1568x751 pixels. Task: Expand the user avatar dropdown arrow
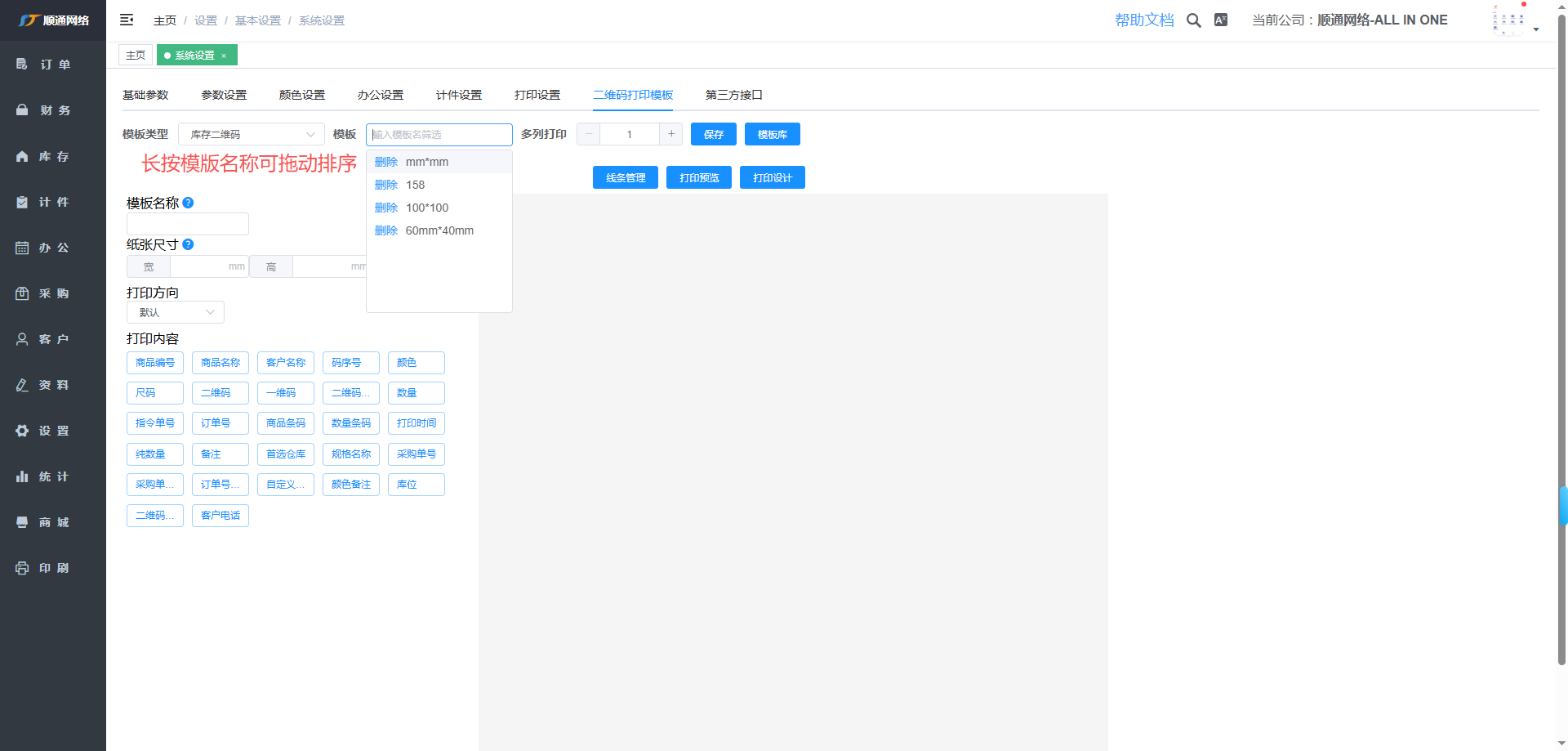coord(1536,29)
